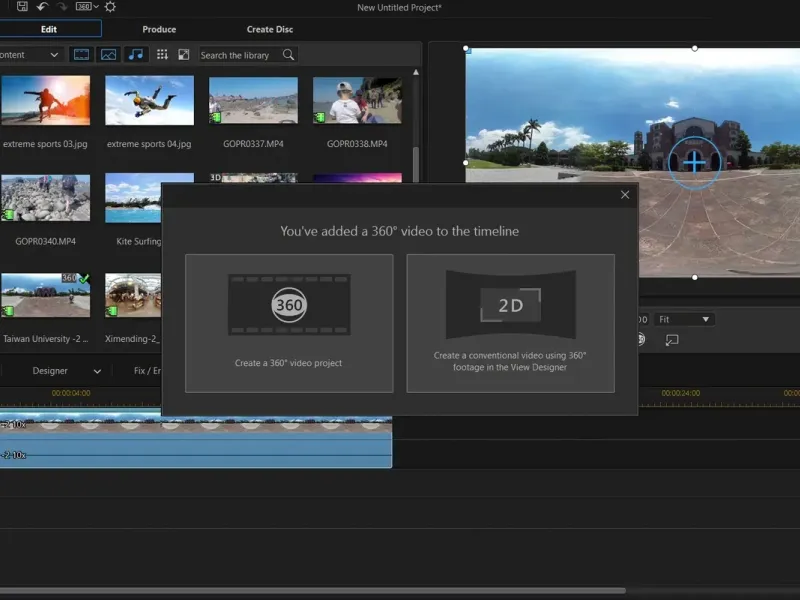Click the Save project icon
This screenshot has height=600, width=800.
click(22, 7)
